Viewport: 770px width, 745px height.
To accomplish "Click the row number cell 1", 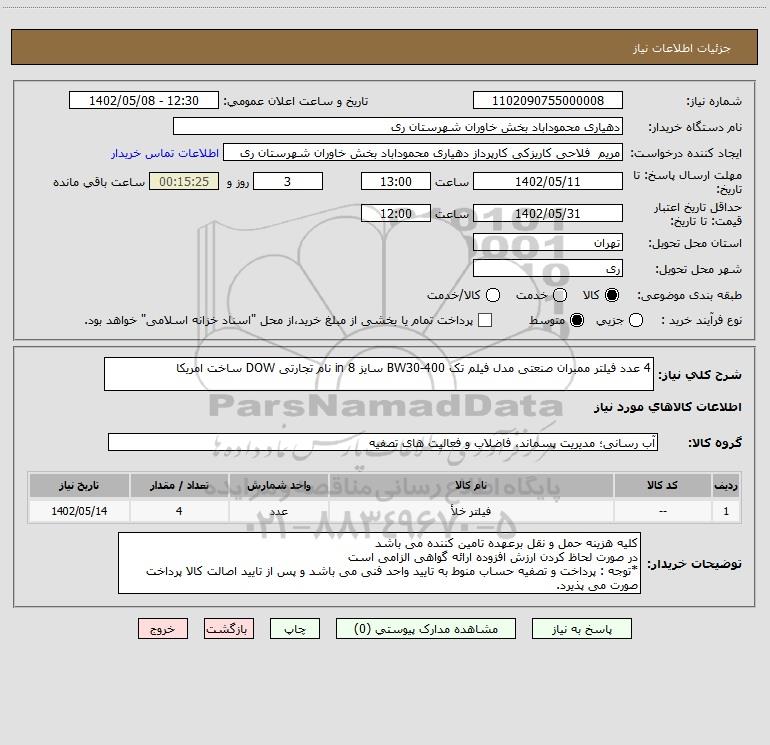I will point(726,511).
